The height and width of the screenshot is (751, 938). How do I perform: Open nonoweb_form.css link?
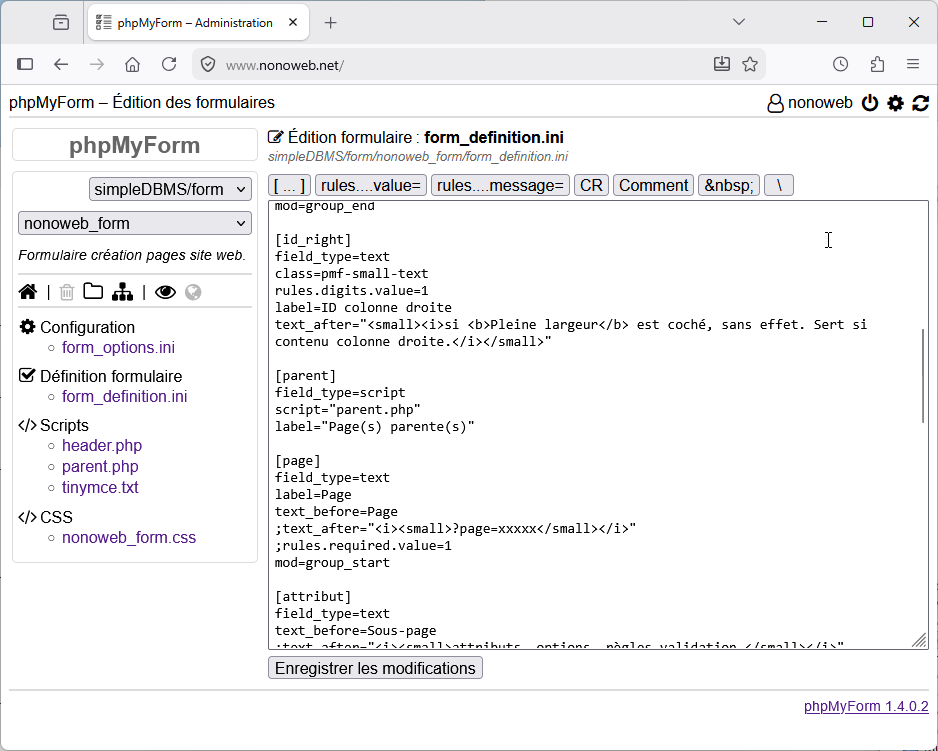point(129,537)
